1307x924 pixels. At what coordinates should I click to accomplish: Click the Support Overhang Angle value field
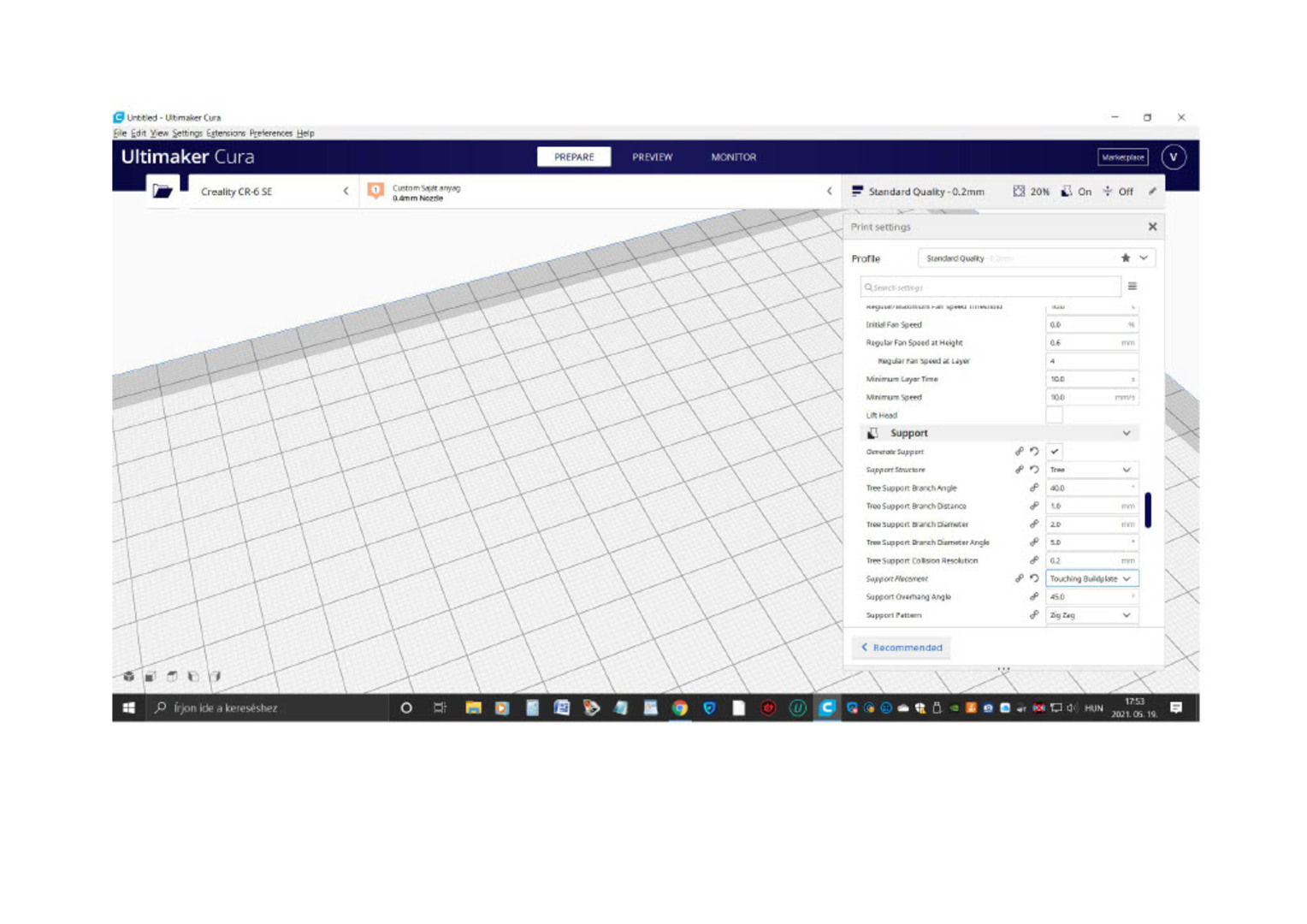click(x=1092, y=597)
